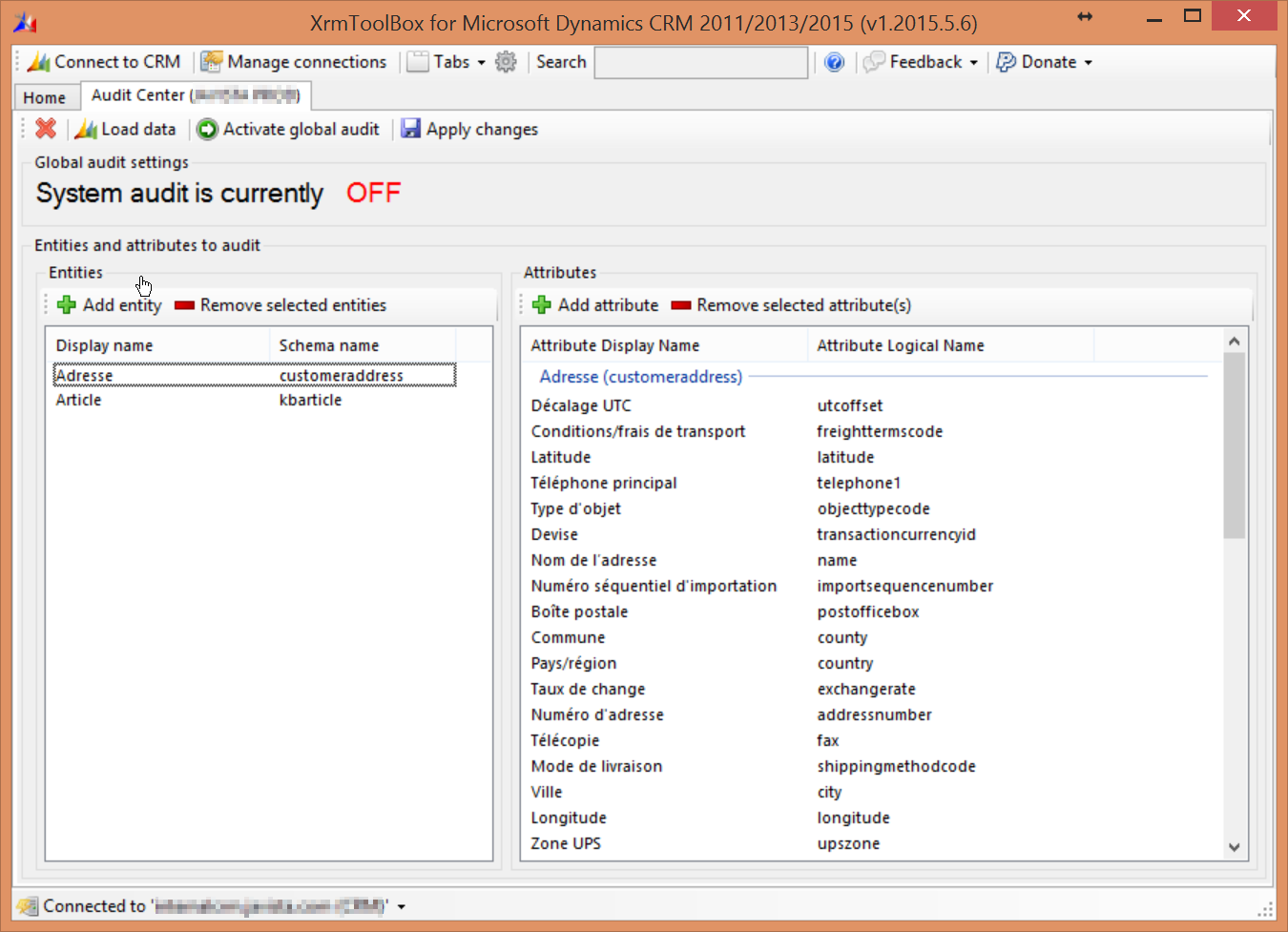This screenshot has height=932, width=1288.
Task: Click the attributes list scrollbar thumb
Action: [1234, 445]
